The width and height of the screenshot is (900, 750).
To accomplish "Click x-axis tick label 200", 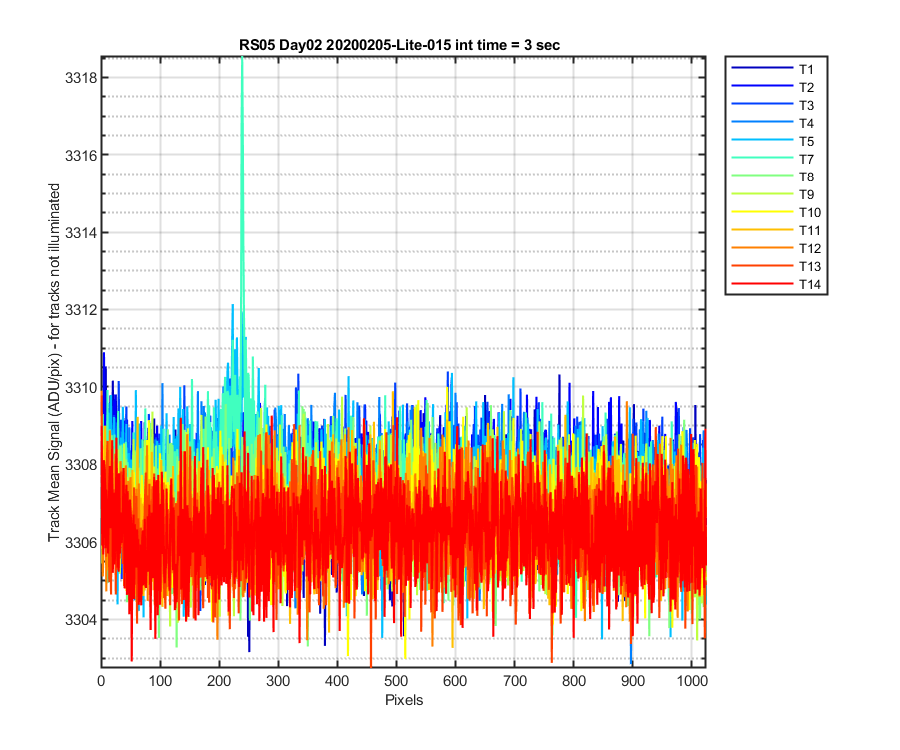I will pos(219,681).
